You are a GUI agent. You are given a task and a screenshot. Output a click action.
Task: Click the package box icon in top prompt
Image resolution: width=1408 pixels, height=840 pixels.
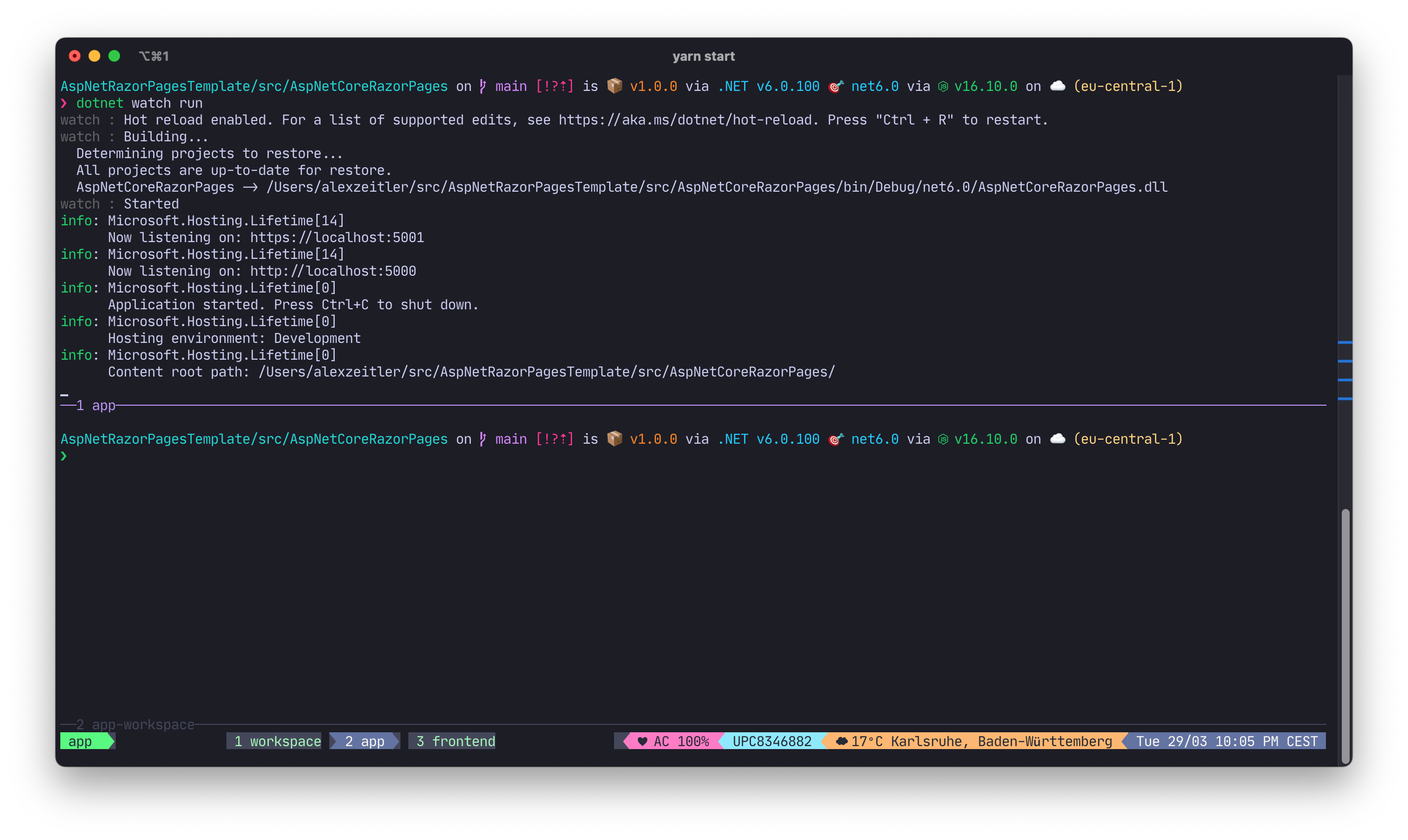point(615,86)
